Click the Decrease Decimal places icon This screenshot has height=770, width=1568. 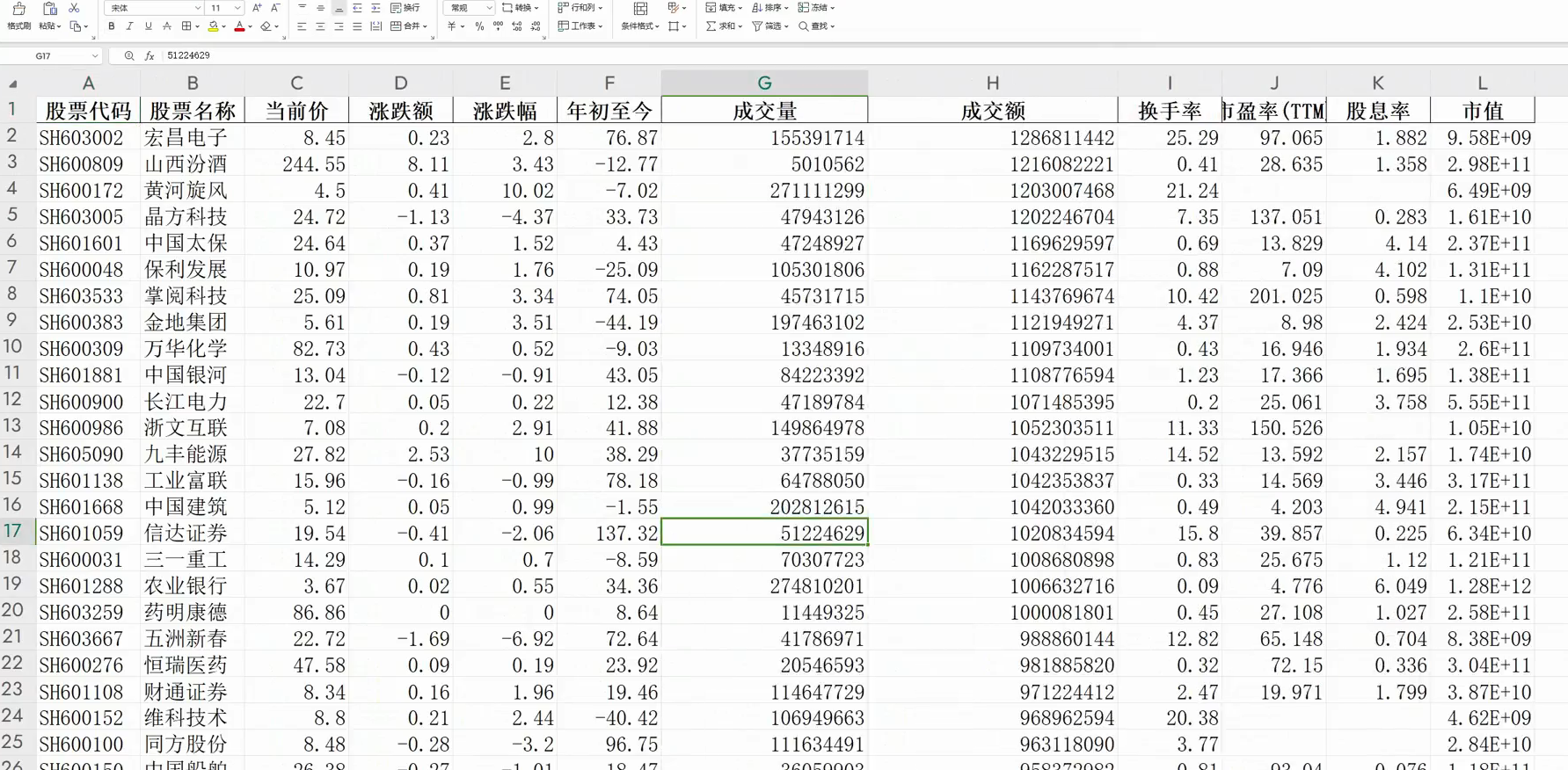click(536, 26)
